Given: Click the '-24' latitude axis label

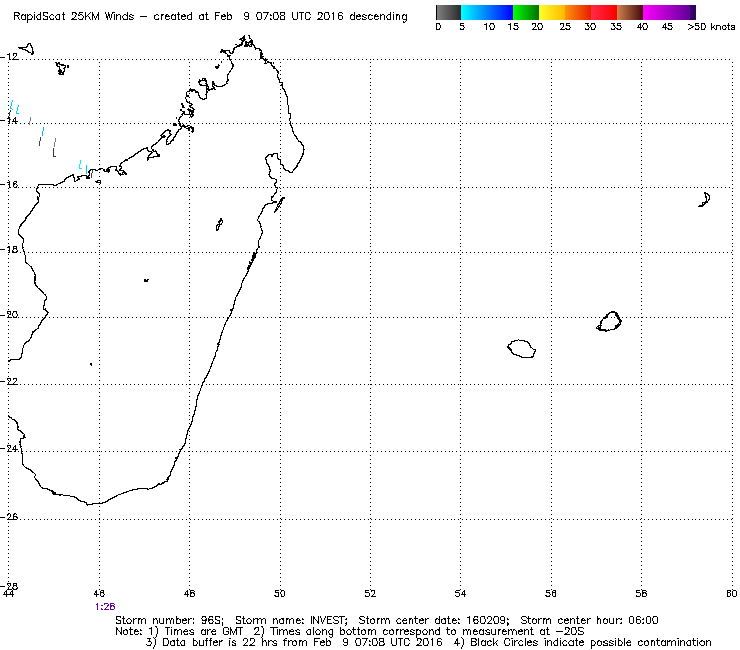Looking at the screenshot, I should [9, 448].
